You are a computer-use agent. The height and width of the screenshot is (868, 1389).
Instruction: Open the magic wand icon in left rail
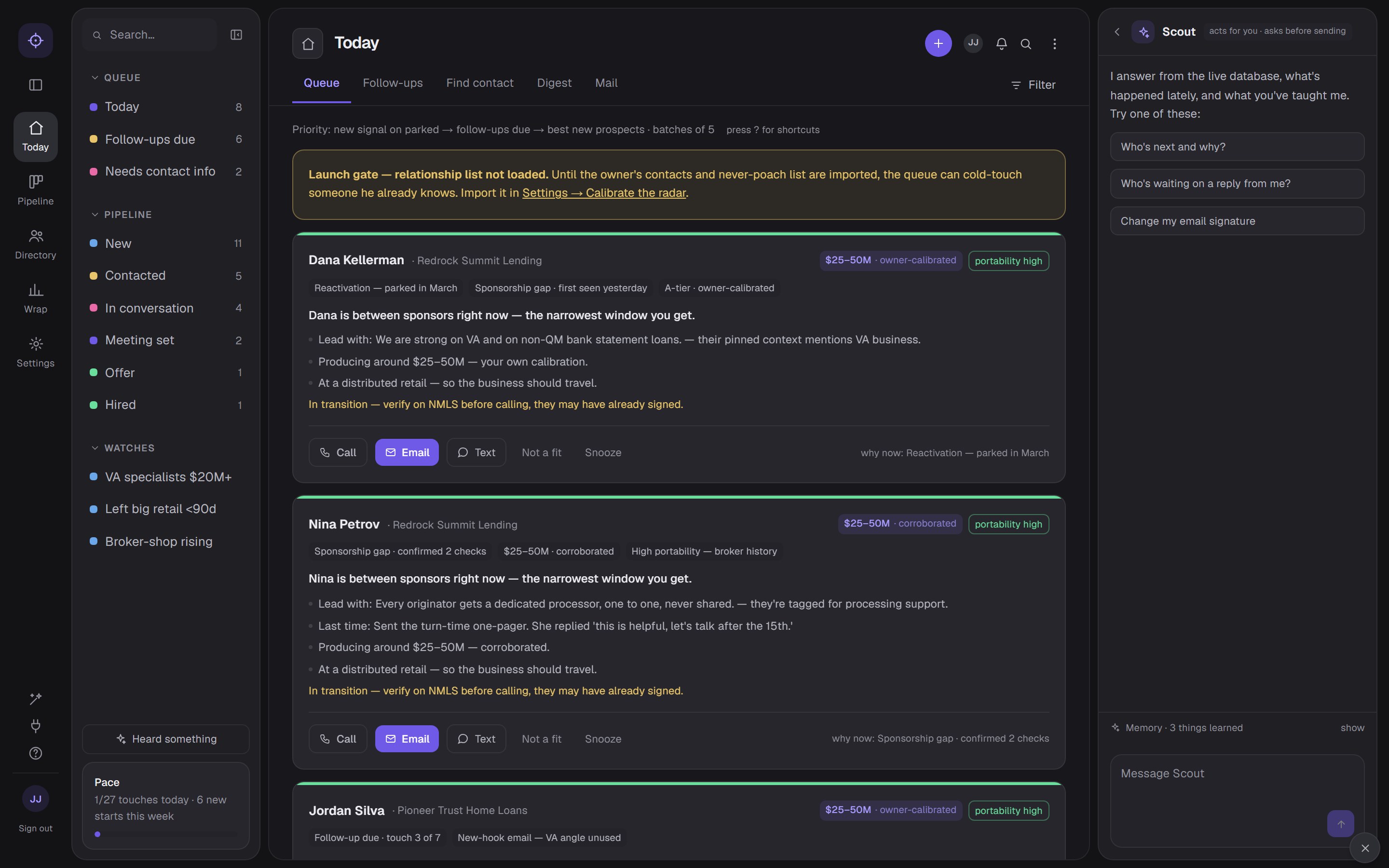point(36,699)
